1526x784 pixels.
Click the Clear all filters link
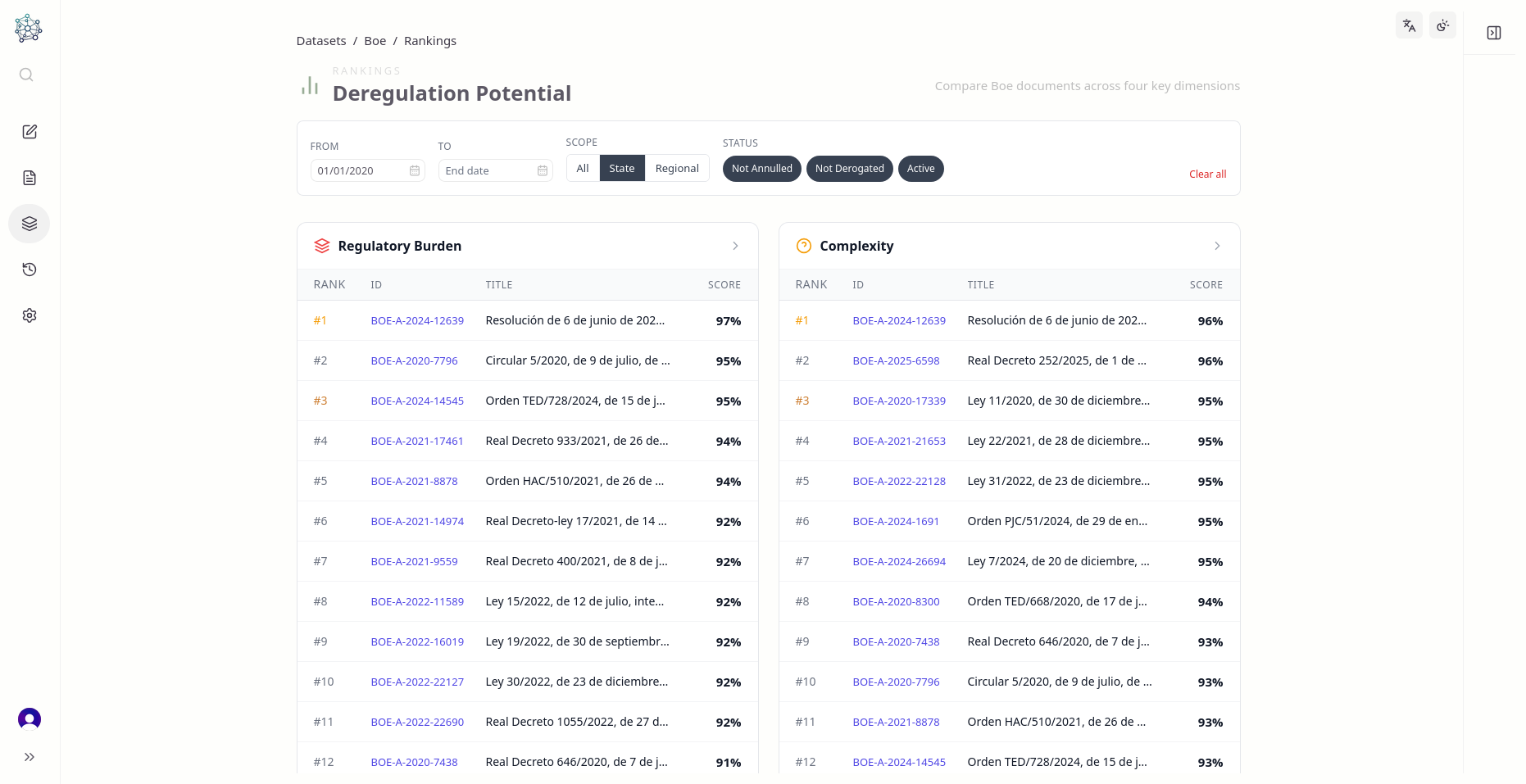pos(1207,174)
